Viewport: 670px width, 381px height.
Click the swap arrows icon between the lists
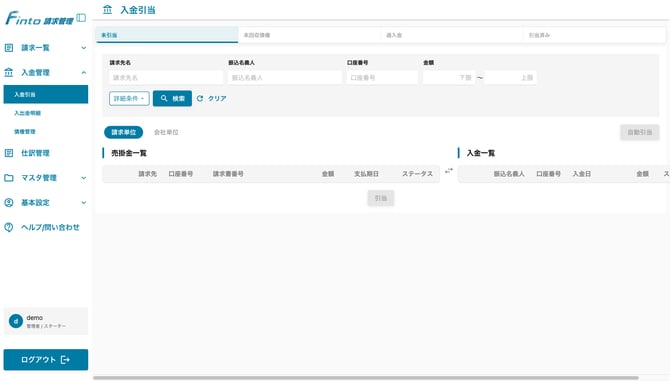[449, 171]
